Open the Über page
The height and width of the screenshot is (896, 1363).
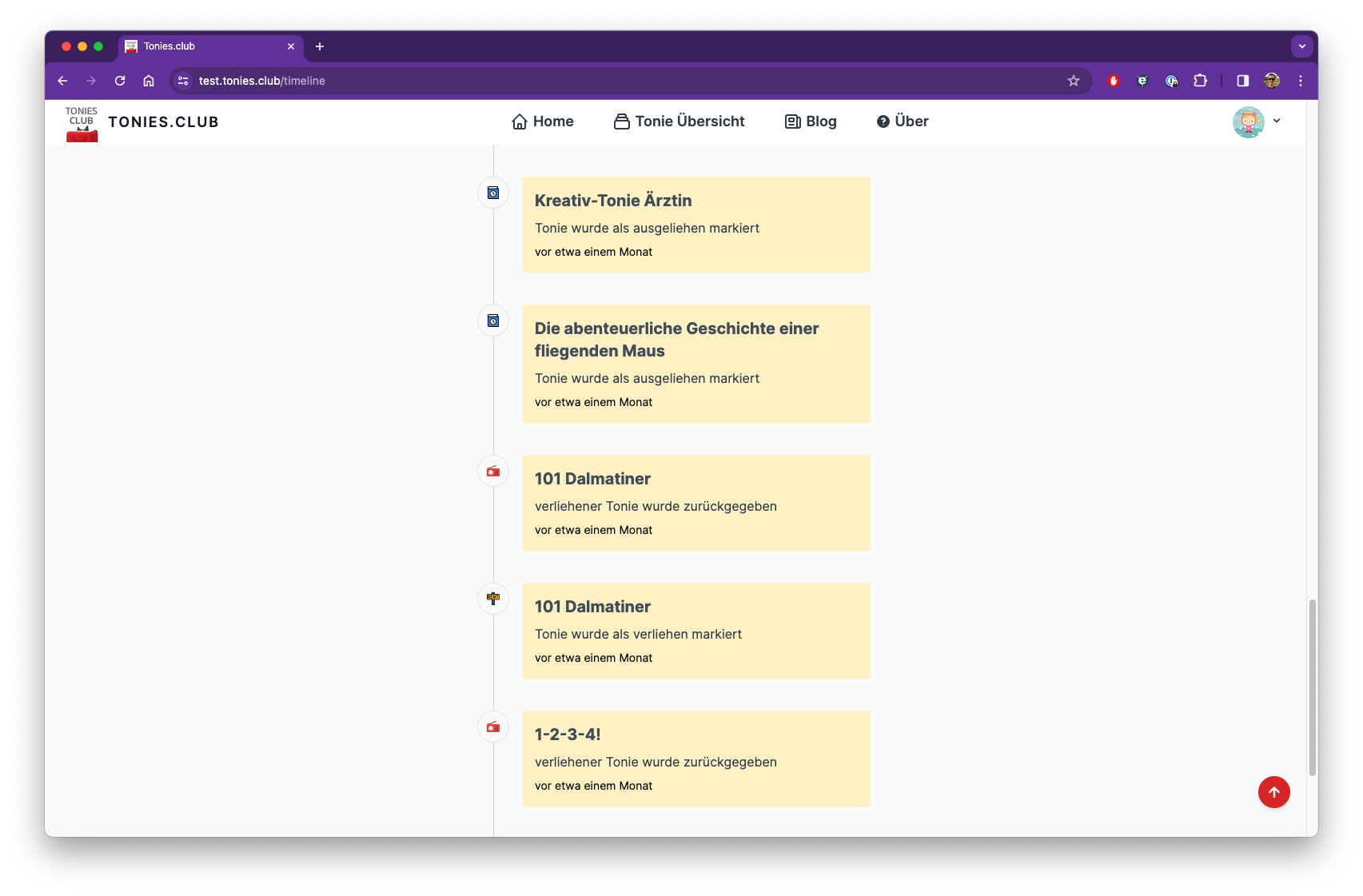coord(903,121)
